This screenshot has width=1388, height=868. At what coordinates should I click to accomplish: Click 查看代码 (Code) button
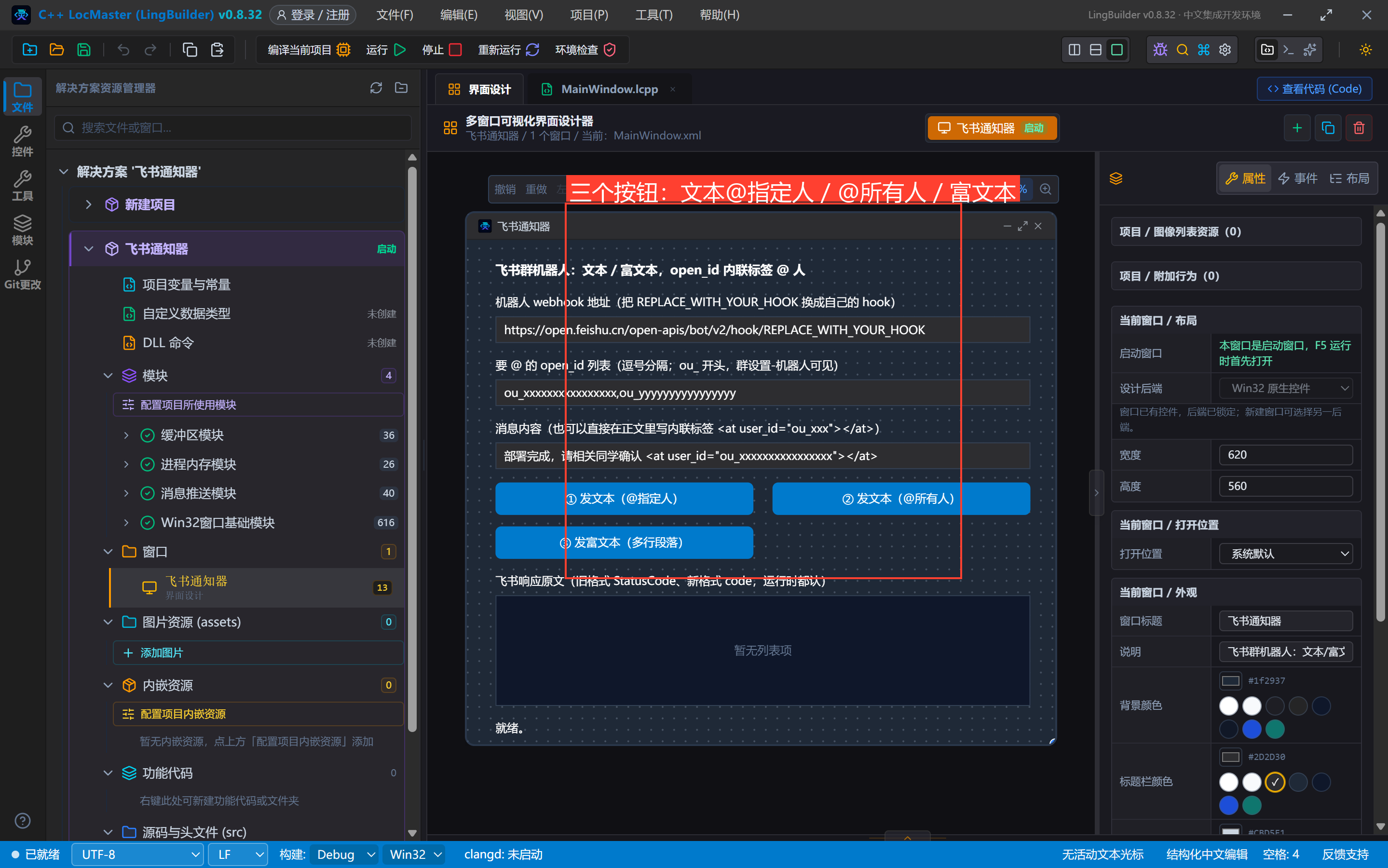[1314, 88]
